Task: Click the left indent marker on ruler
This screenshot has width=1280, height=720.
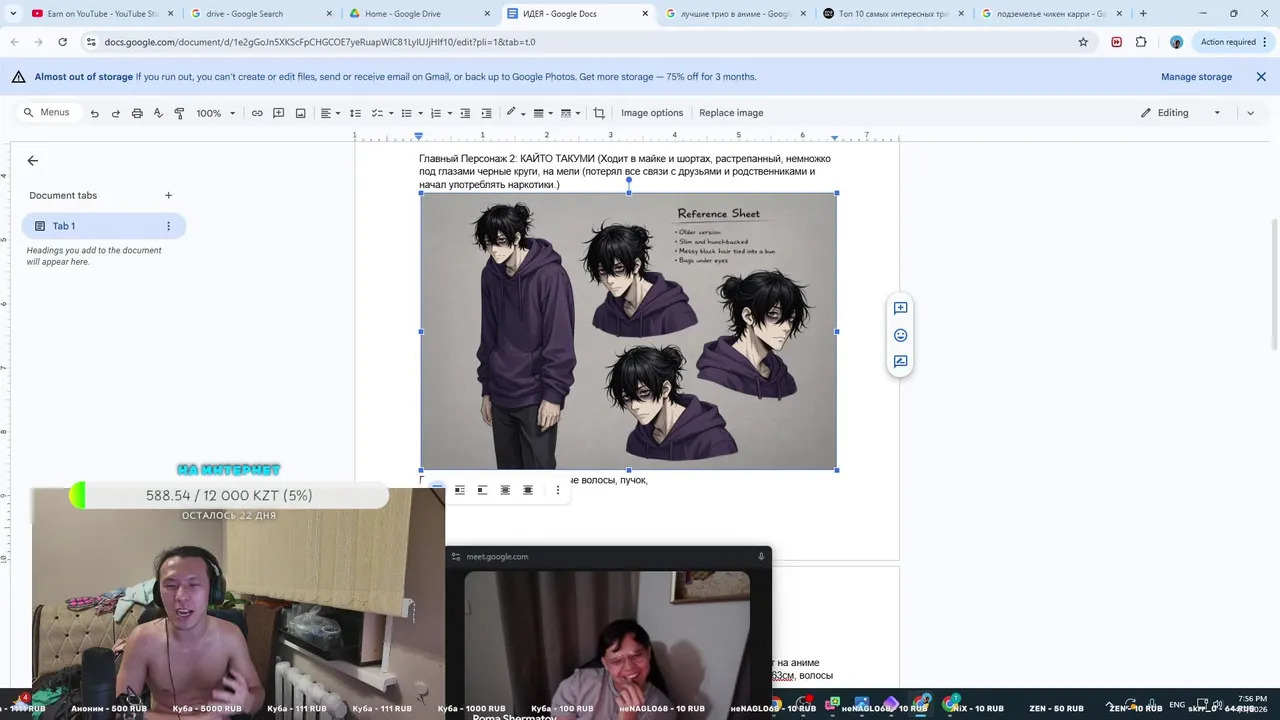Action: click(x=419, y=135)
